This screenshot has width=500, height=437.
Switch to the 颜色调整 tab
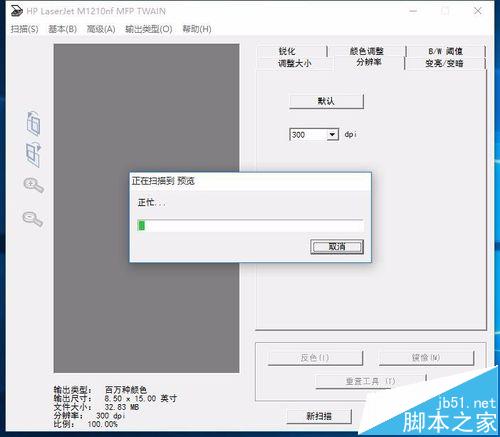[367, 51]
